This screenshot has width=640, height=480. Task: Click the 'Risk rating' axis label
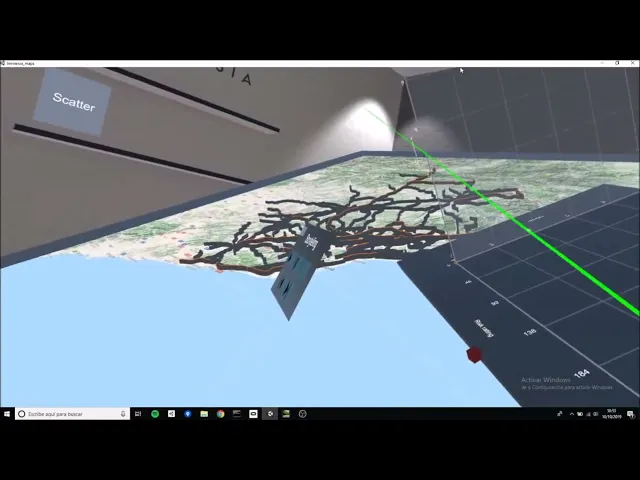coord(484,329)
